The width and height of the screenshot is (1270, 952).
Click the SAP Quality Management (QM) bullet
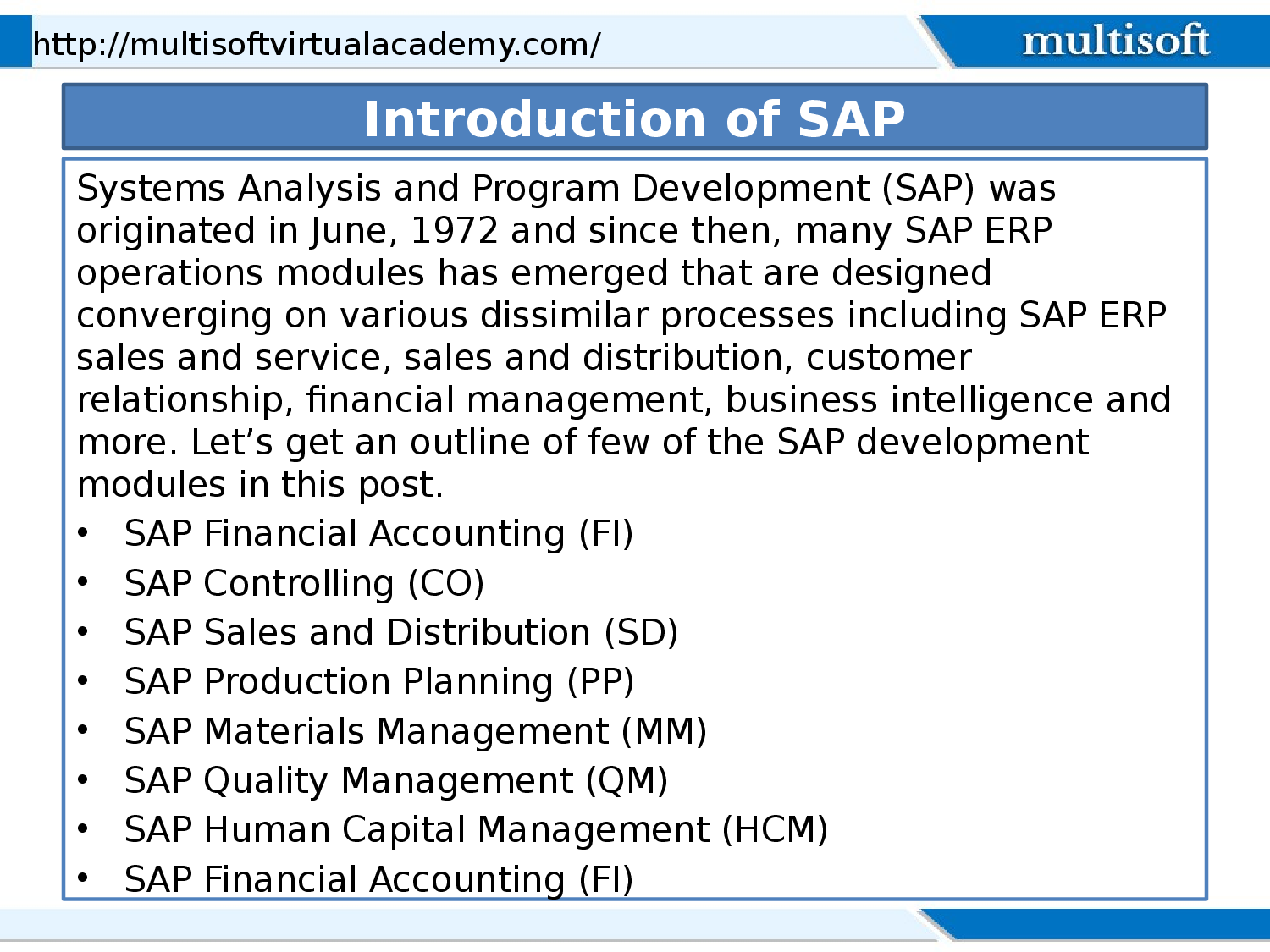pyautogui.click(x=395, y=780)
